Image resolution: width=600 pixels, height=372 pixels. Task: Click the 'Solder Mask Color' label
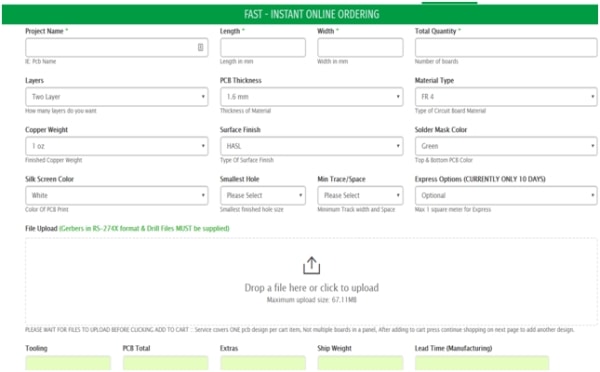pyautogui.click(x=441, y=130)
